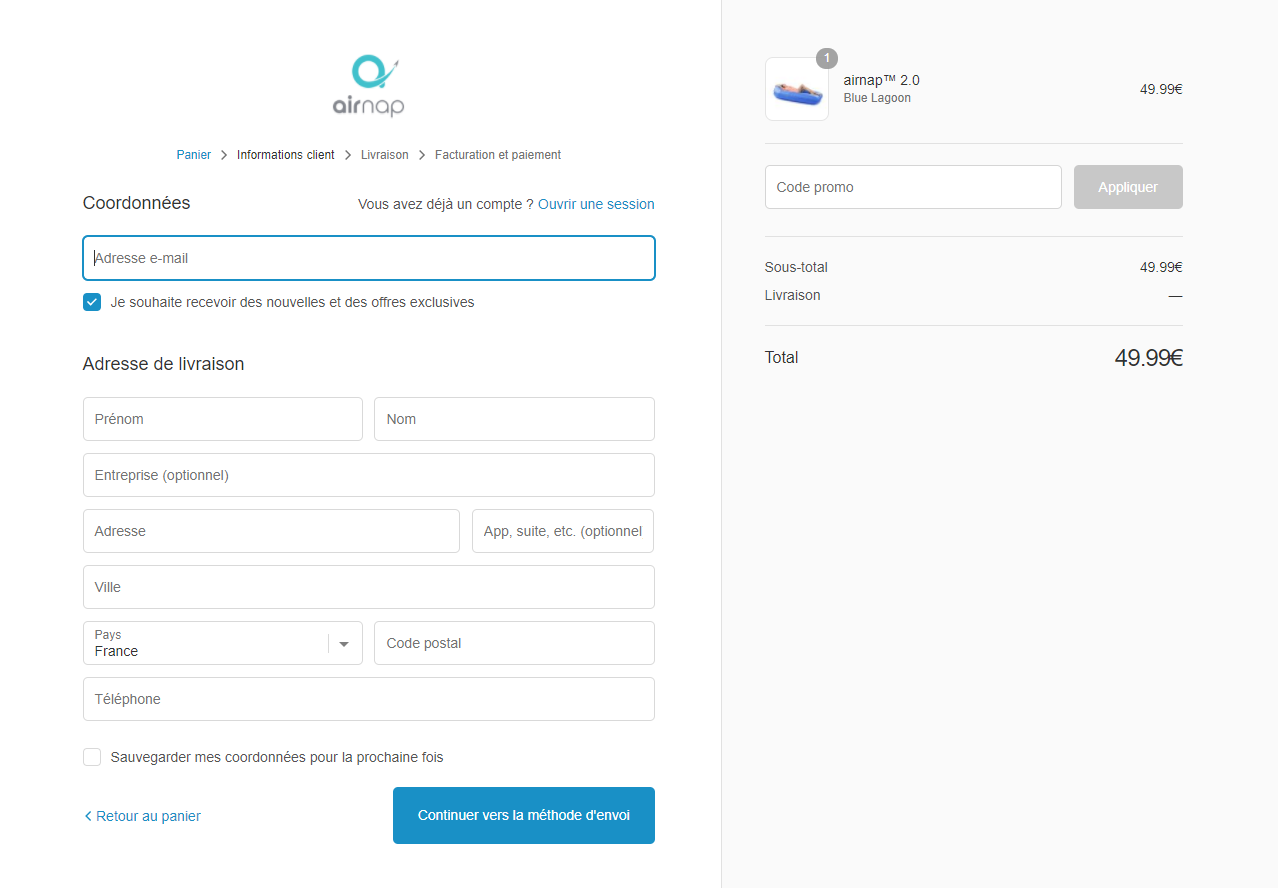
Task: Click the airnap™ 2.0 product name
Action: pyautogui.click(x=881, y=80)
